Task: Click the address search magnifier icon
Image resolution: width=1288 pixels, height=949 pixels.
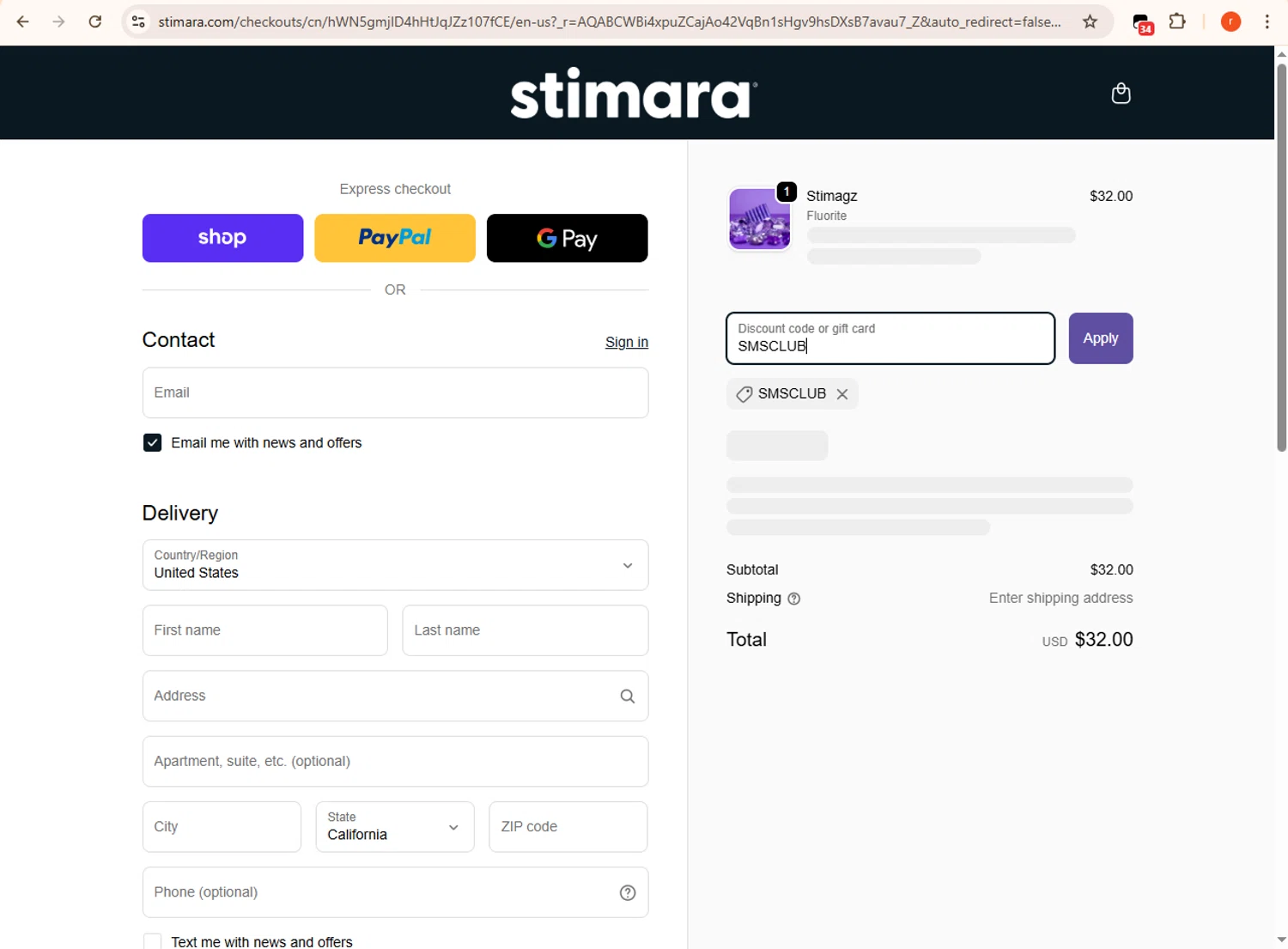Action: (x=628, y=697)
